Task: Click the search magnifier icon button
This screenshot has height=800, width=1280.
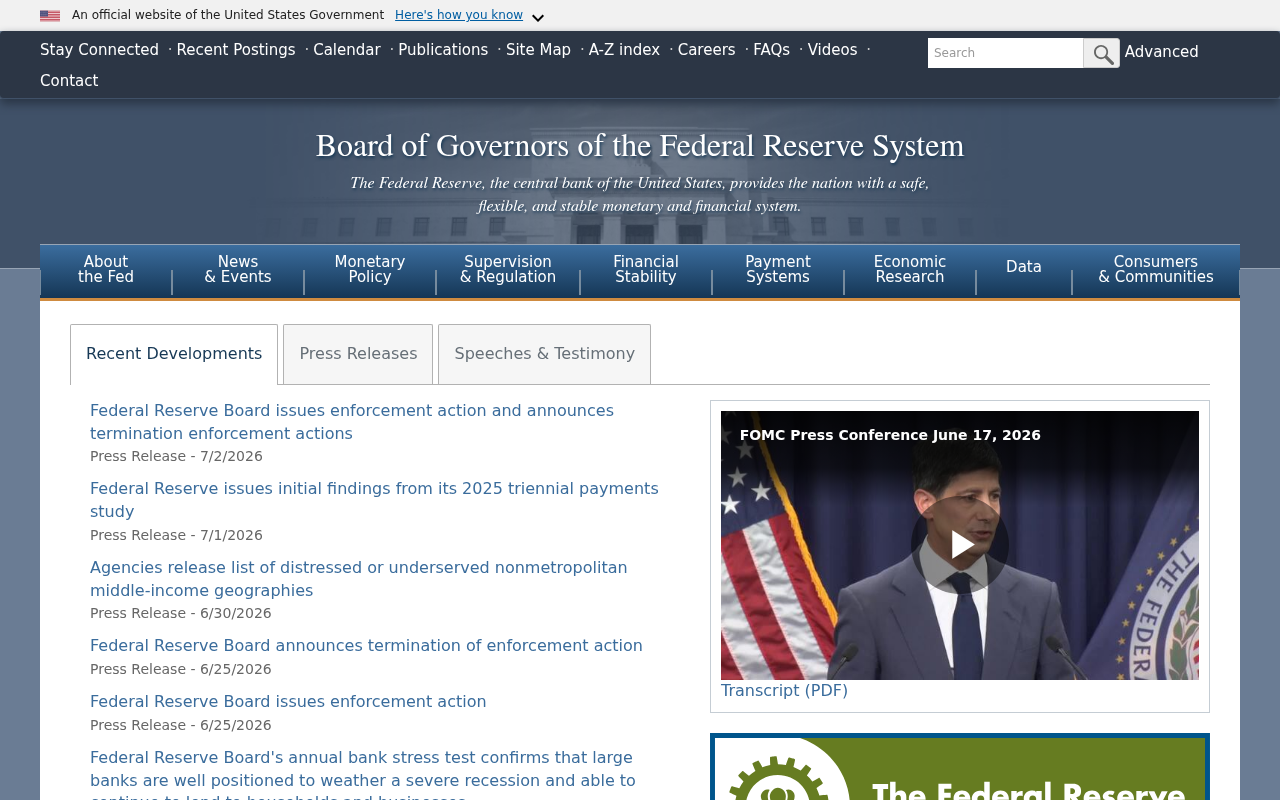Action: 1101,53
